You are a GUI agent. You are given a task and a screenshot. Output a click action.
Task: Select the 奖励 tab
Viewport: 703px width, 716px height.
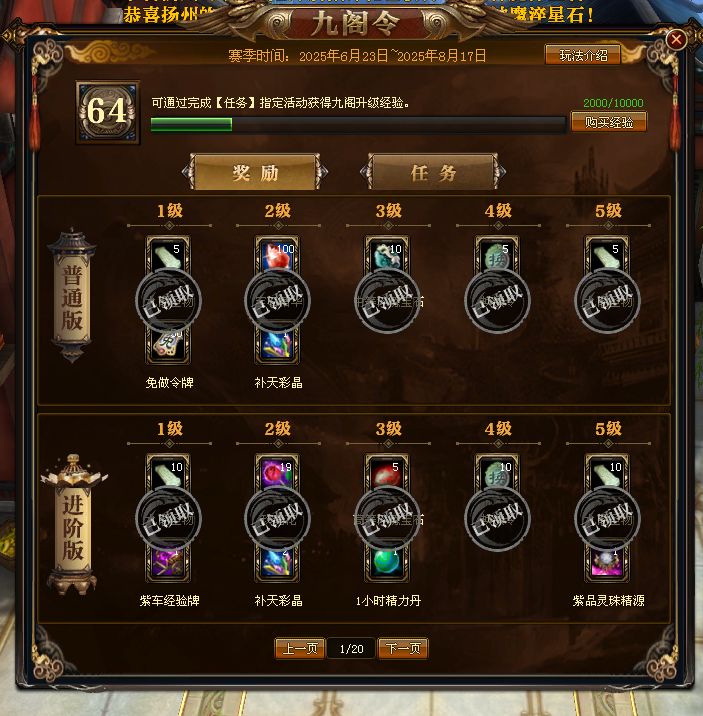[x=255, y=172]
